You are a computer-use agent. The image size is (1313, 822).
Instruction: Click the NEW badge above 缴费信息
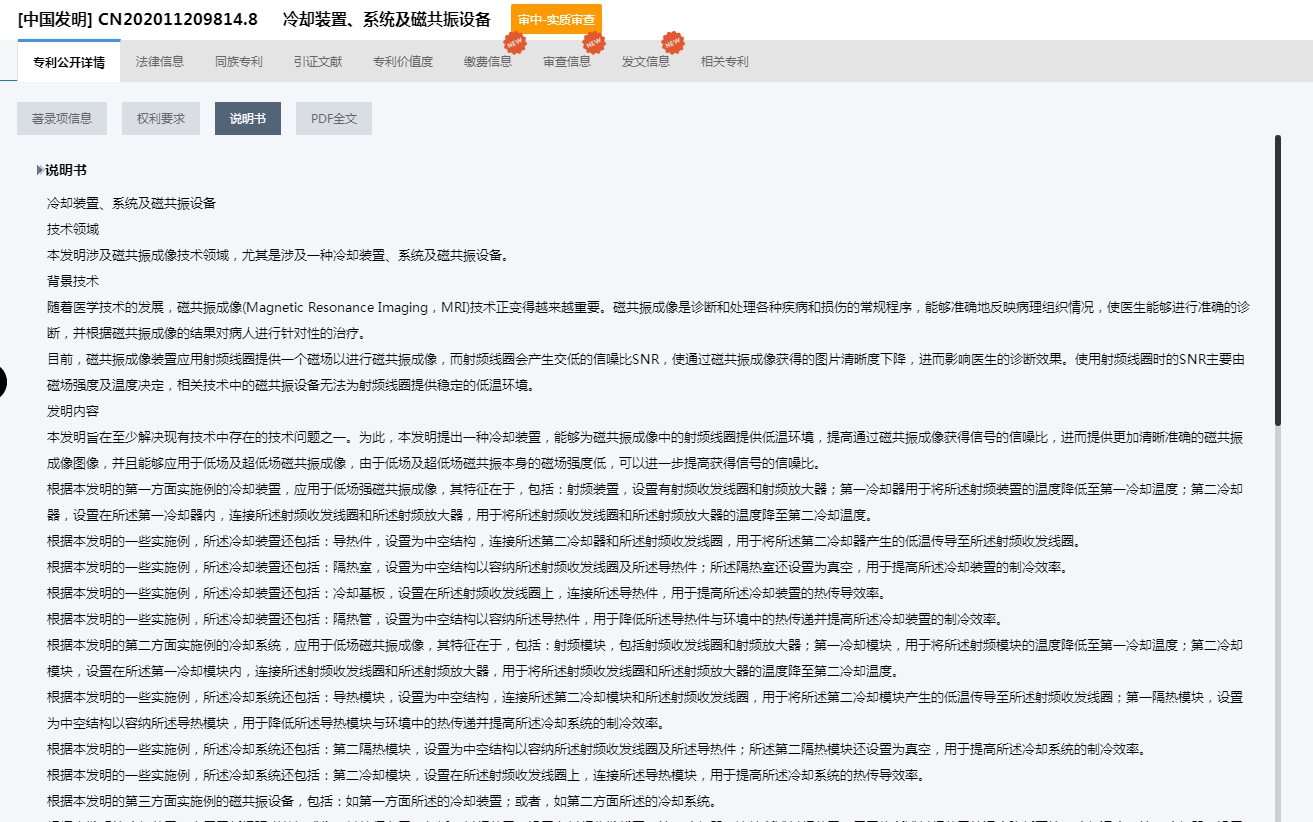click(x=514, y=44)
